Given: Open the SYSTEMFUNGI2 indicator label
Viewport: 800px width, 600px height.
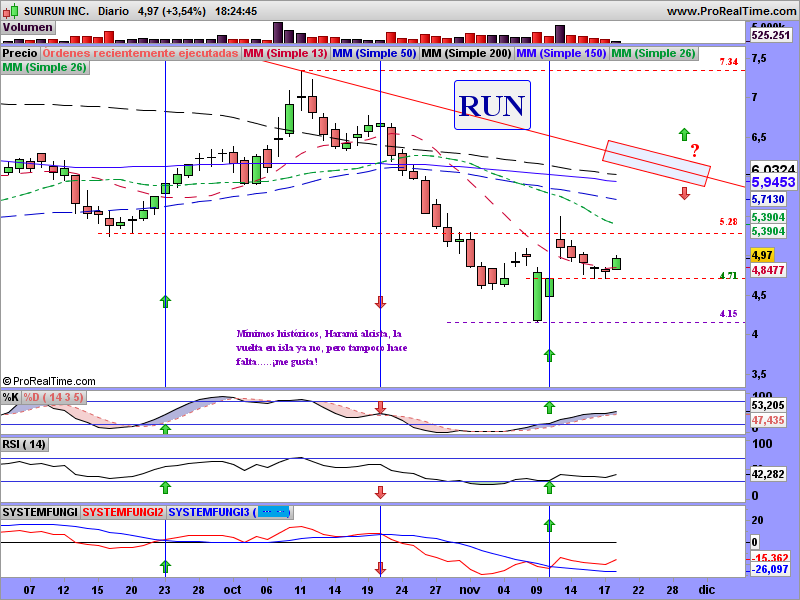Looking at the screenshot, I should pos(123,512).
